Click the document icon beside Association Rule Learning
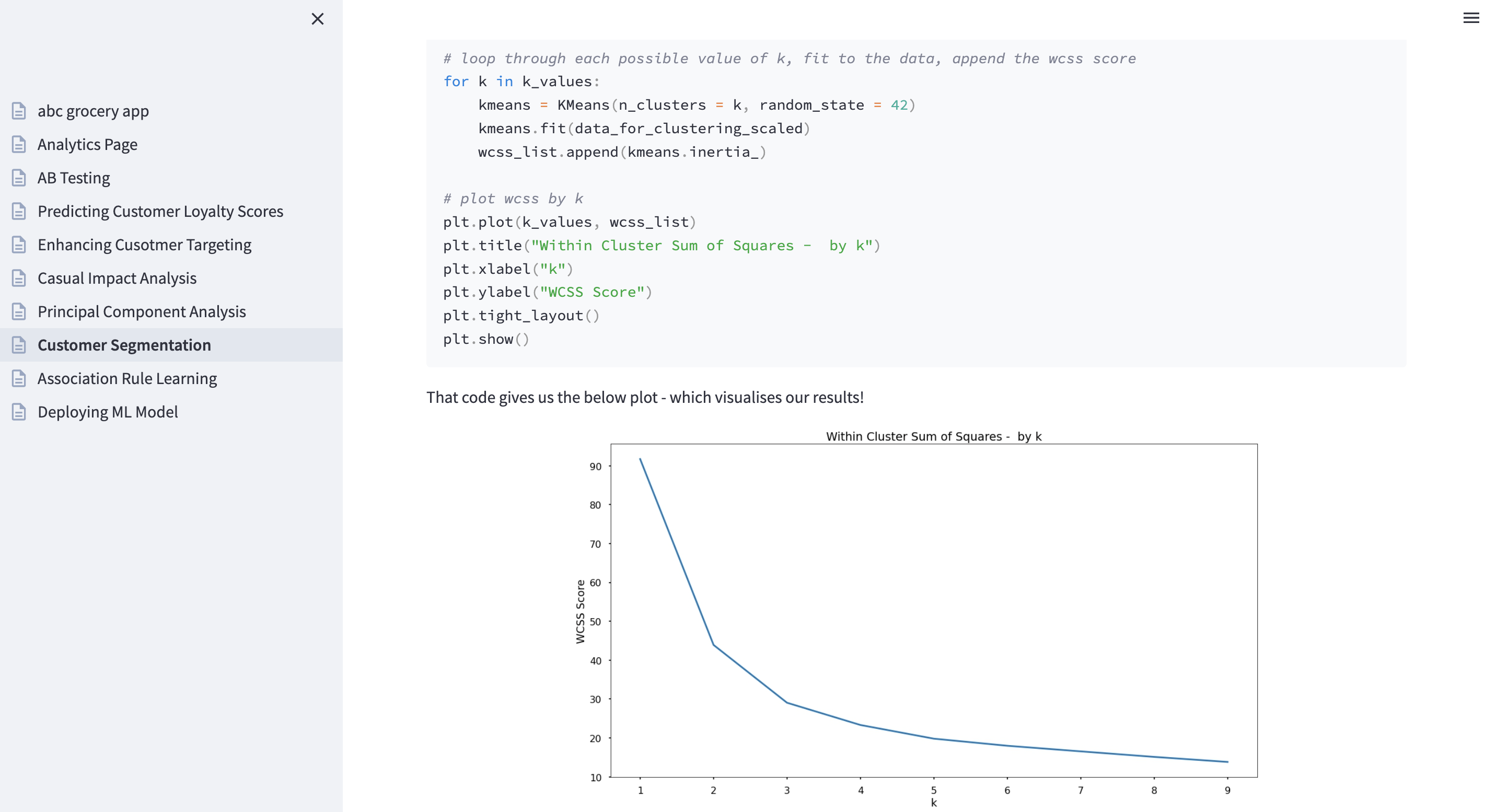 click(19, 378)
